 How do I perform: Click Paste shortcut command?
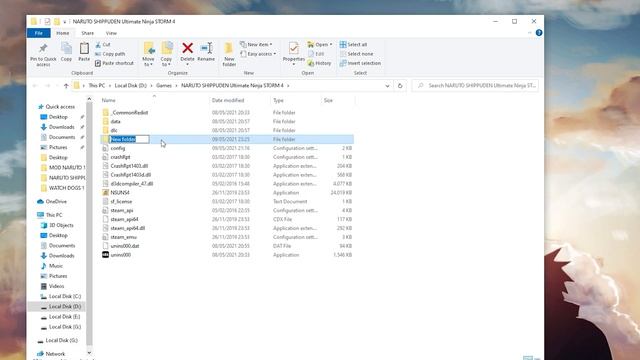114,63
